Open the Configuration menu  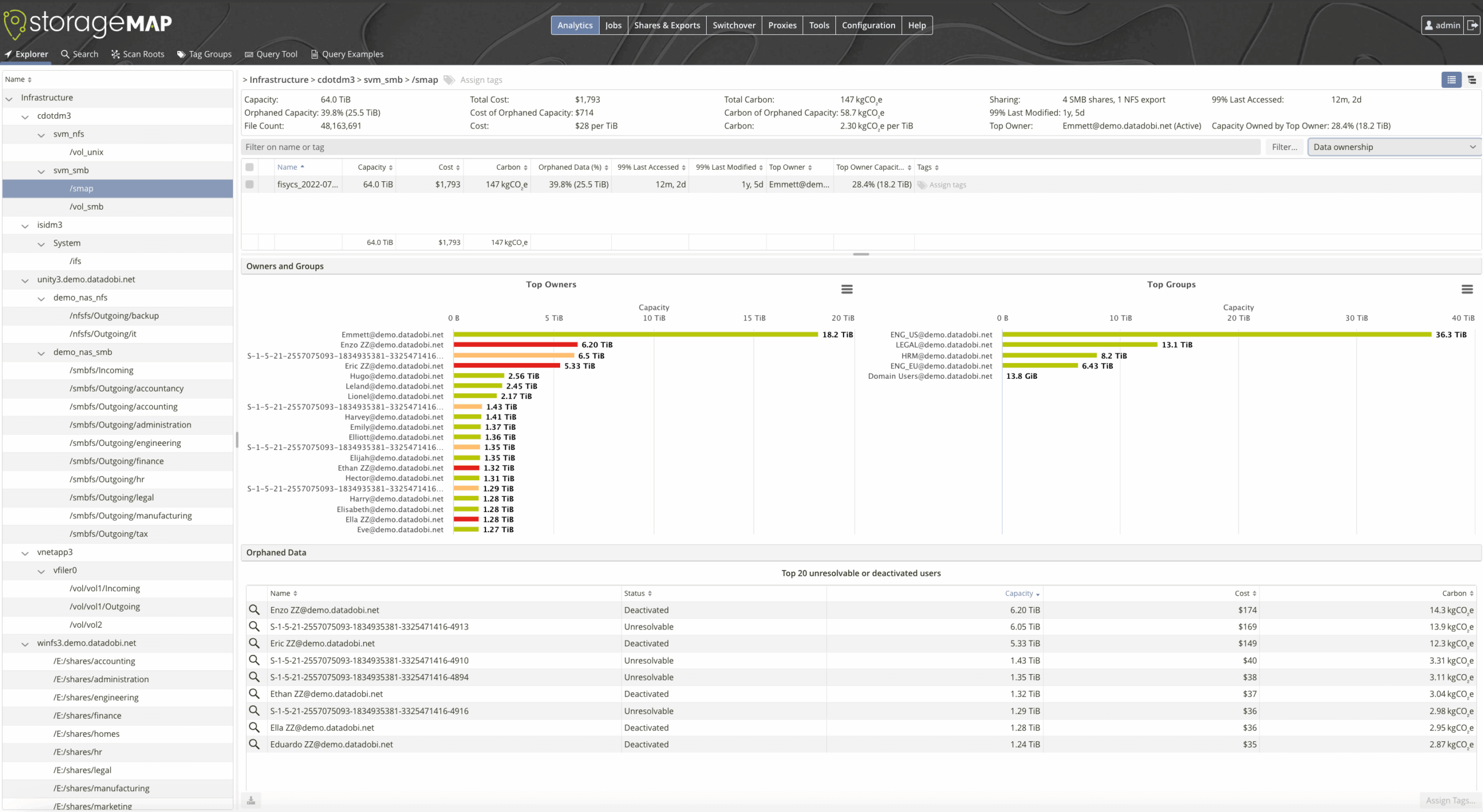coord(868,25)
